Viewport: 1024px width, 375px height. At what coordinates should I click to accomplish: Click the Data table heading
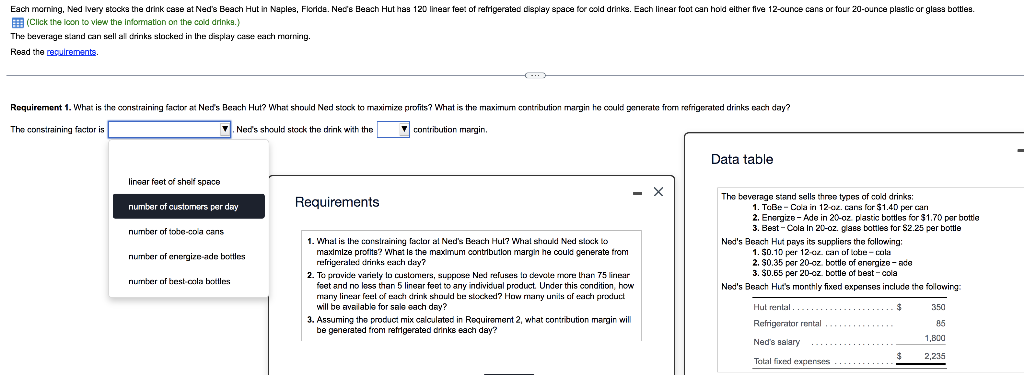coord(741,159)
